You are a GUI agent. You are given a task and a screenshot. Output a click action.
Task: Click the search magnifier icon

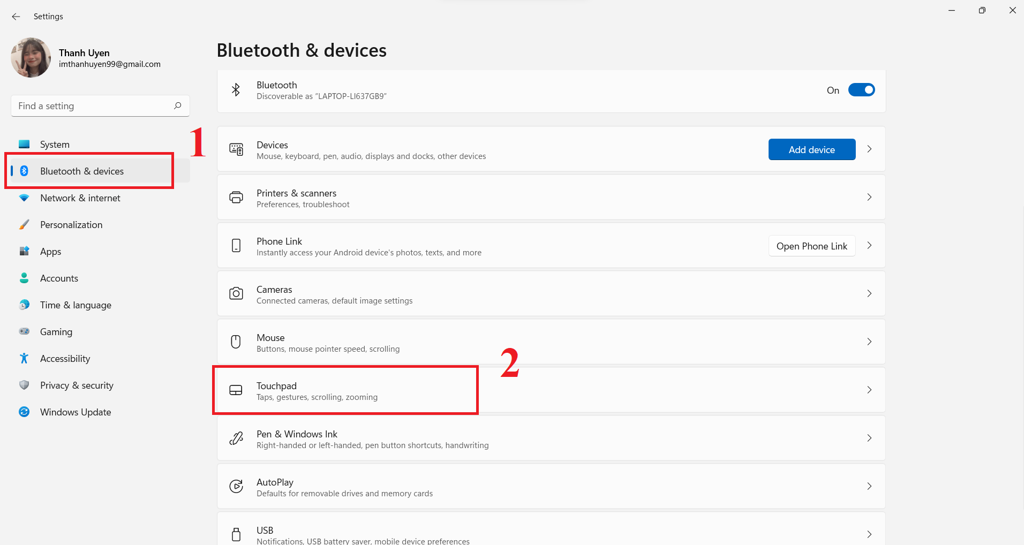pos(177,106)
